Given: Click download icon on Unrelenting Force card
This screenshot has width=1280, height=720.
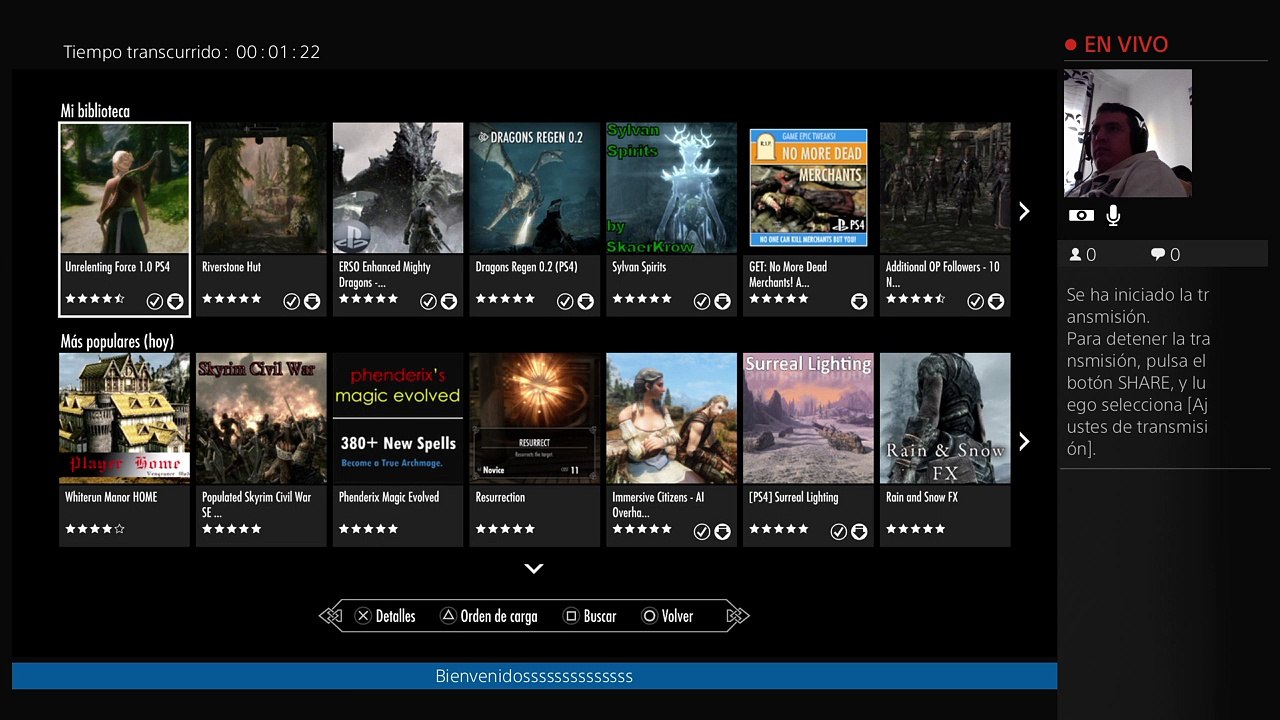Looking at the screenshot, I should [175, 301].
